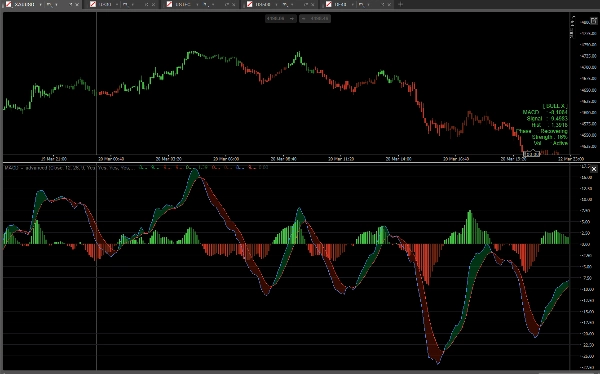This screenshot has height=374, width=600.
Task: Open symbol dropdown arrow on first tab
Action: click(x=40, y=5)
